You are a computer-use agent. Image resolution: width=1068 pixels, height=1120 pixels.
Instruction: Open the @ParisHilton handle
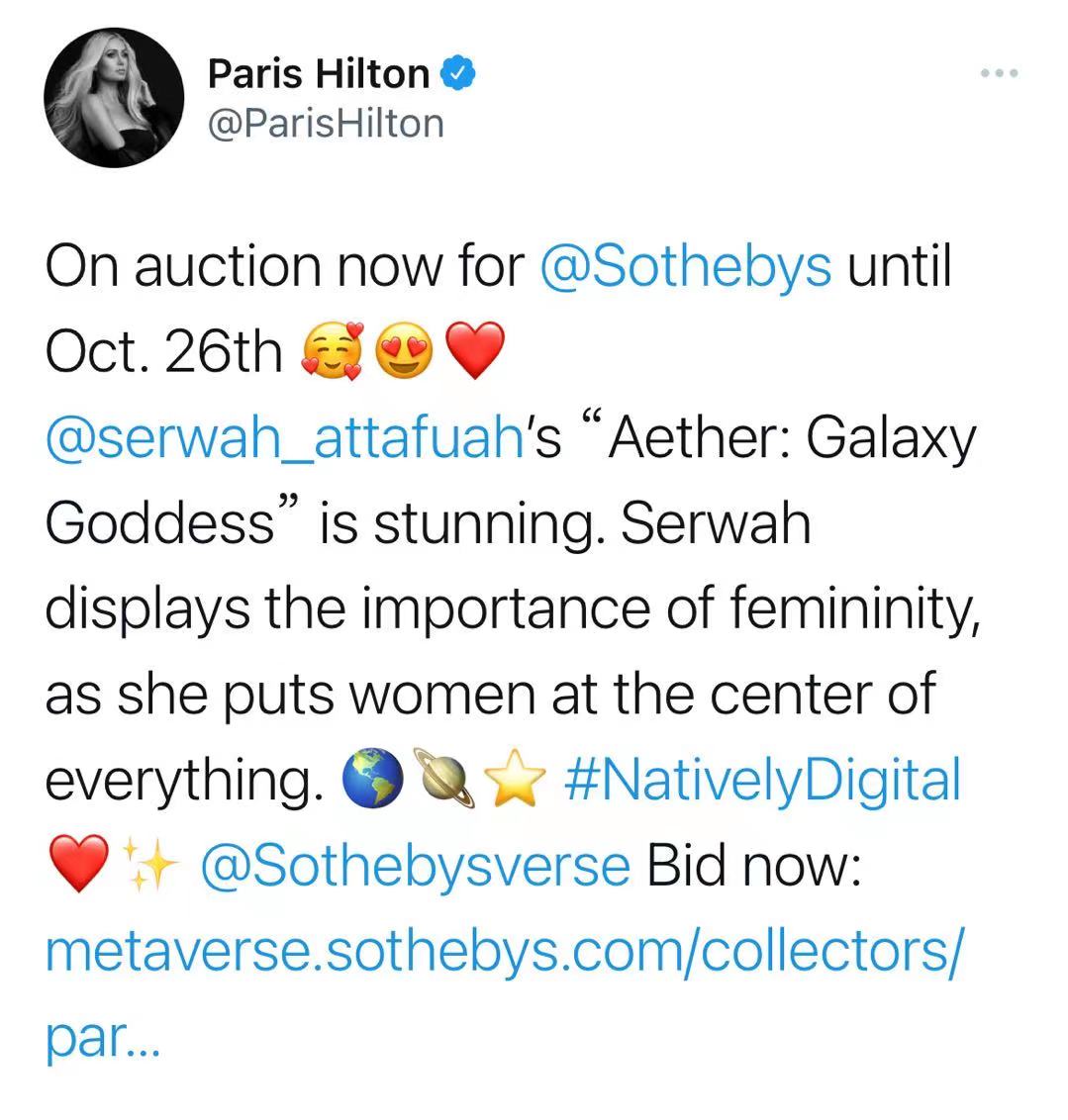[x=326, y=124]
